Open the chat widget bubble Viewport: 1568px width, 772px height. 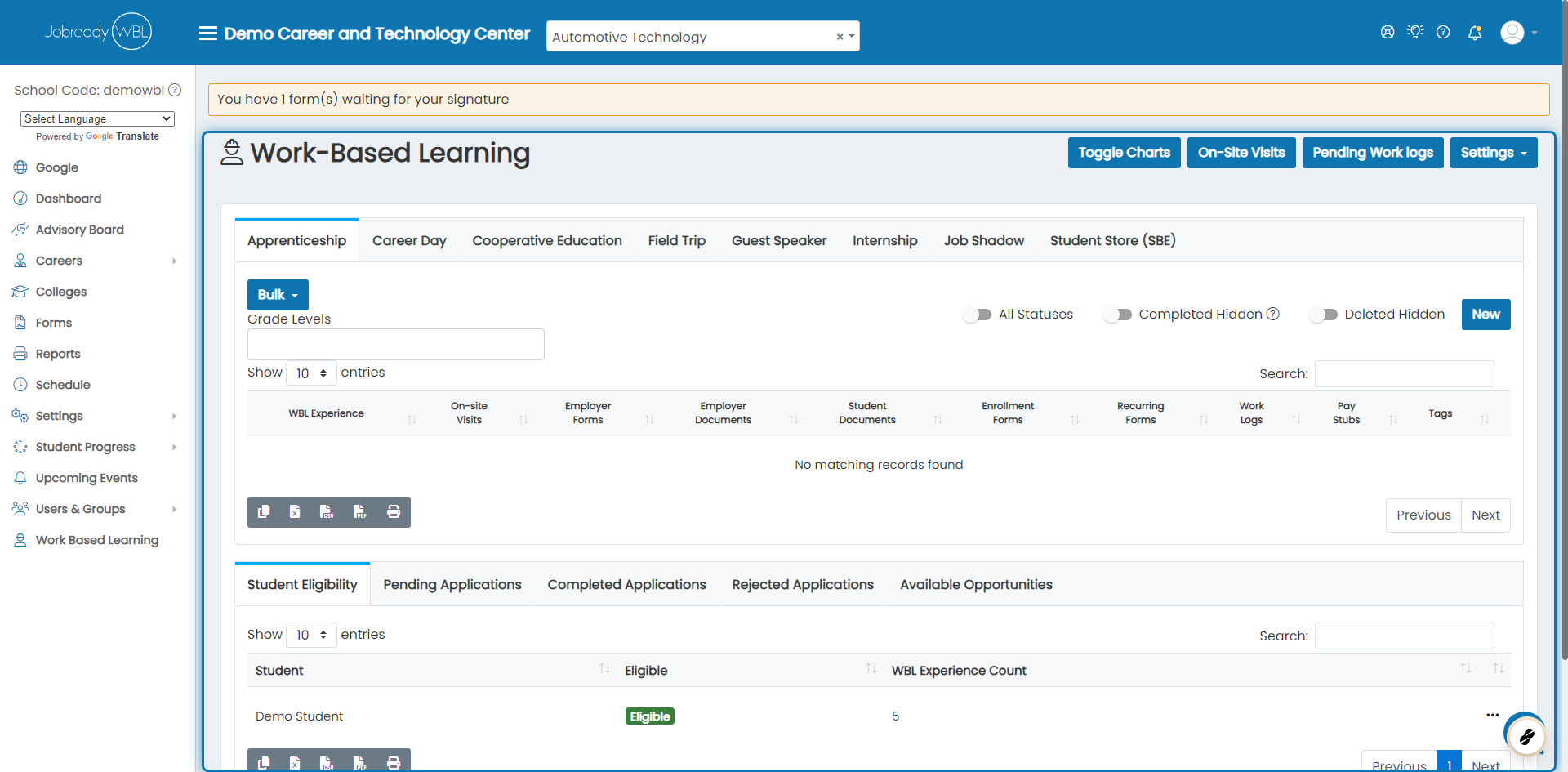click(x=1526, y=736)
